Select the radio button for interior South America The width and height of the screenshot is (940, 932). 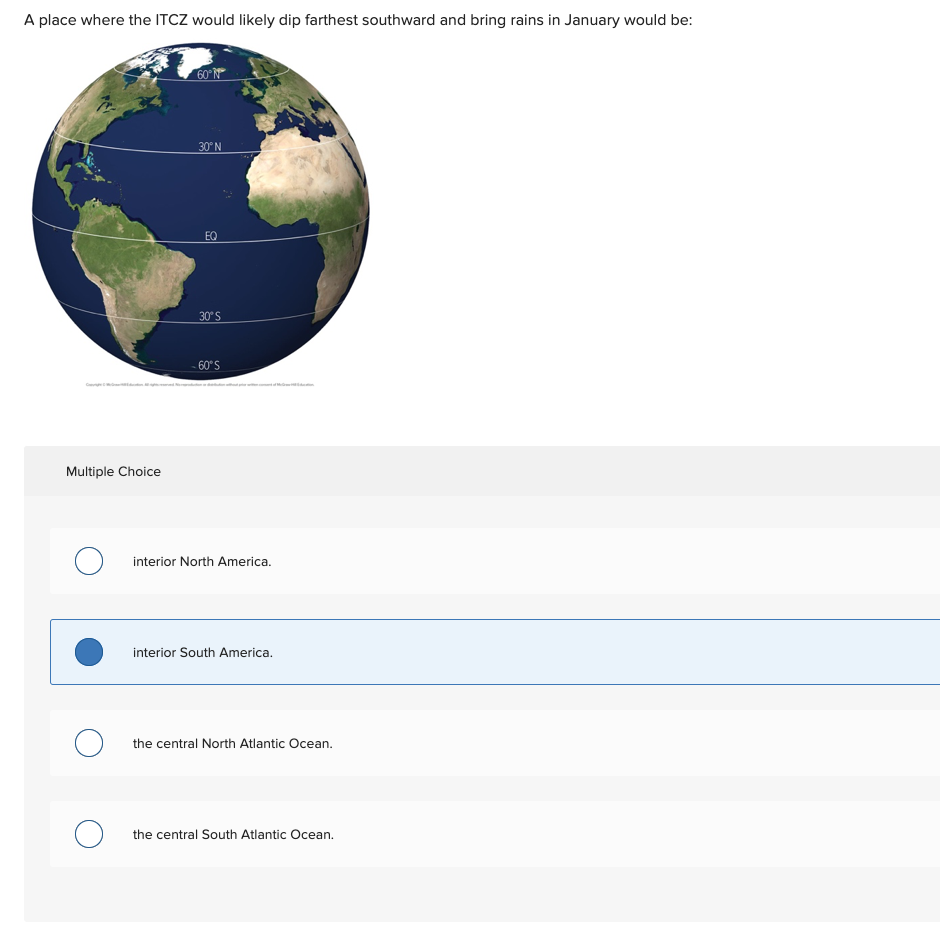[x=88, y=652]
